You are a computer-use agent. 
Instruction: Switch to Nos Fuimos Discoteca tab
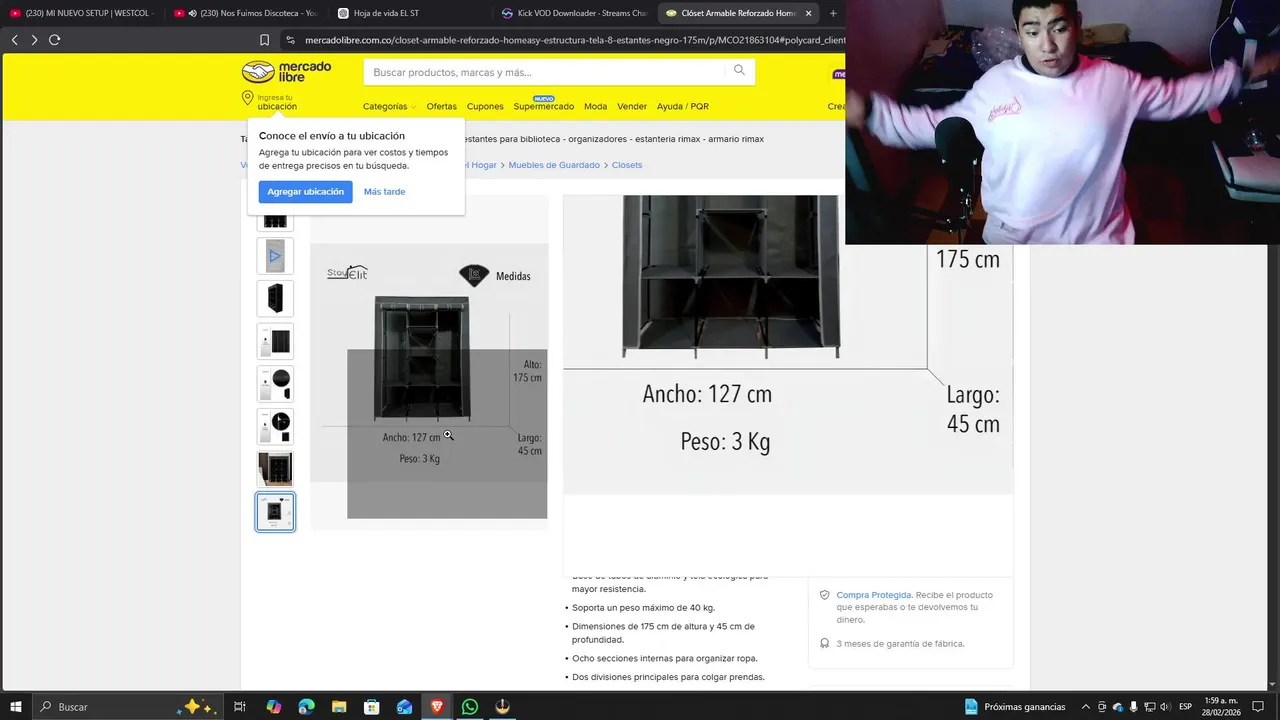pyautogui.click(x=246, y=13)
